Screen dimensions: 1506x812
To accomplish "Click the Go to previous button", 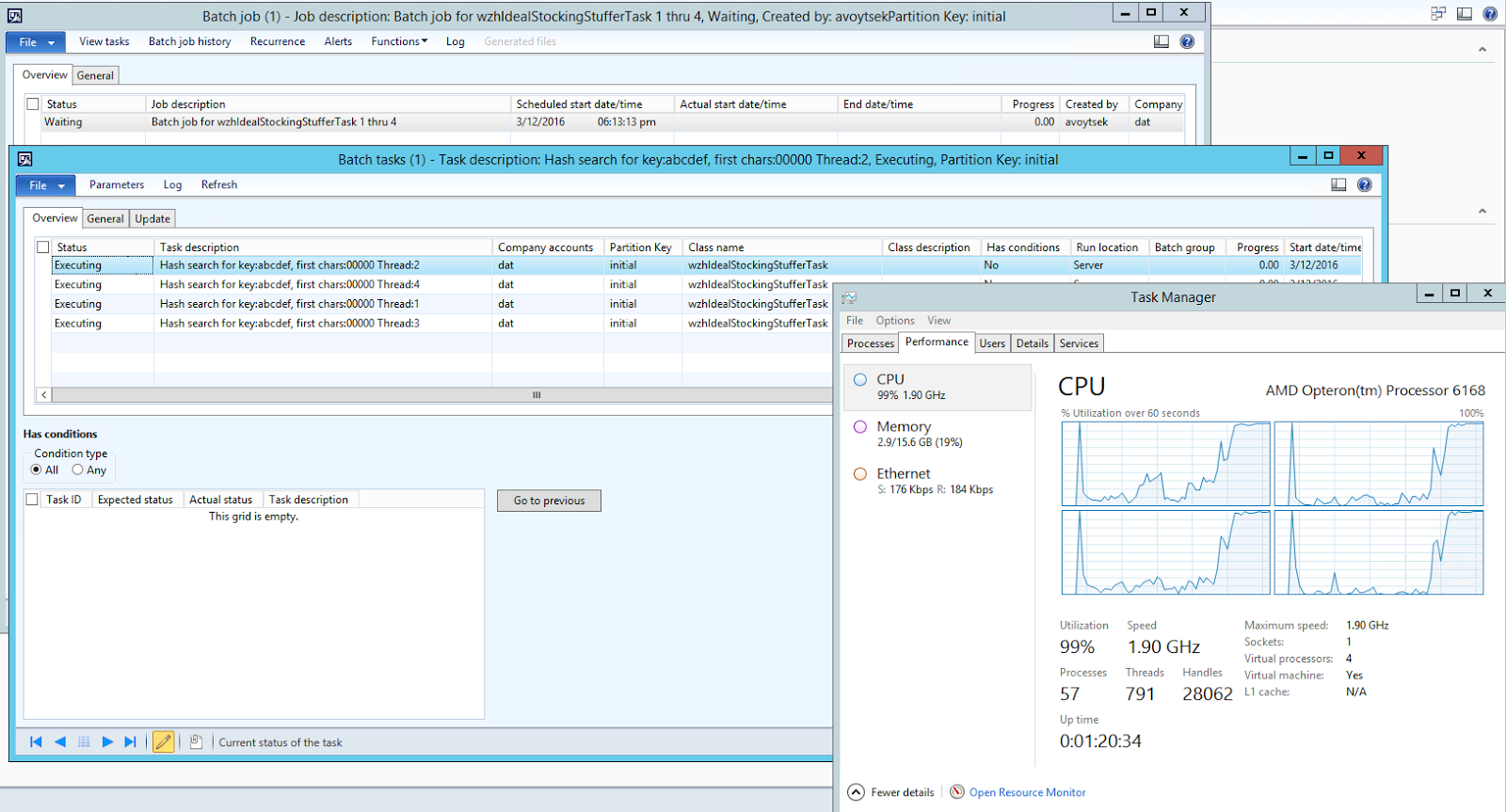I will 550,501.
